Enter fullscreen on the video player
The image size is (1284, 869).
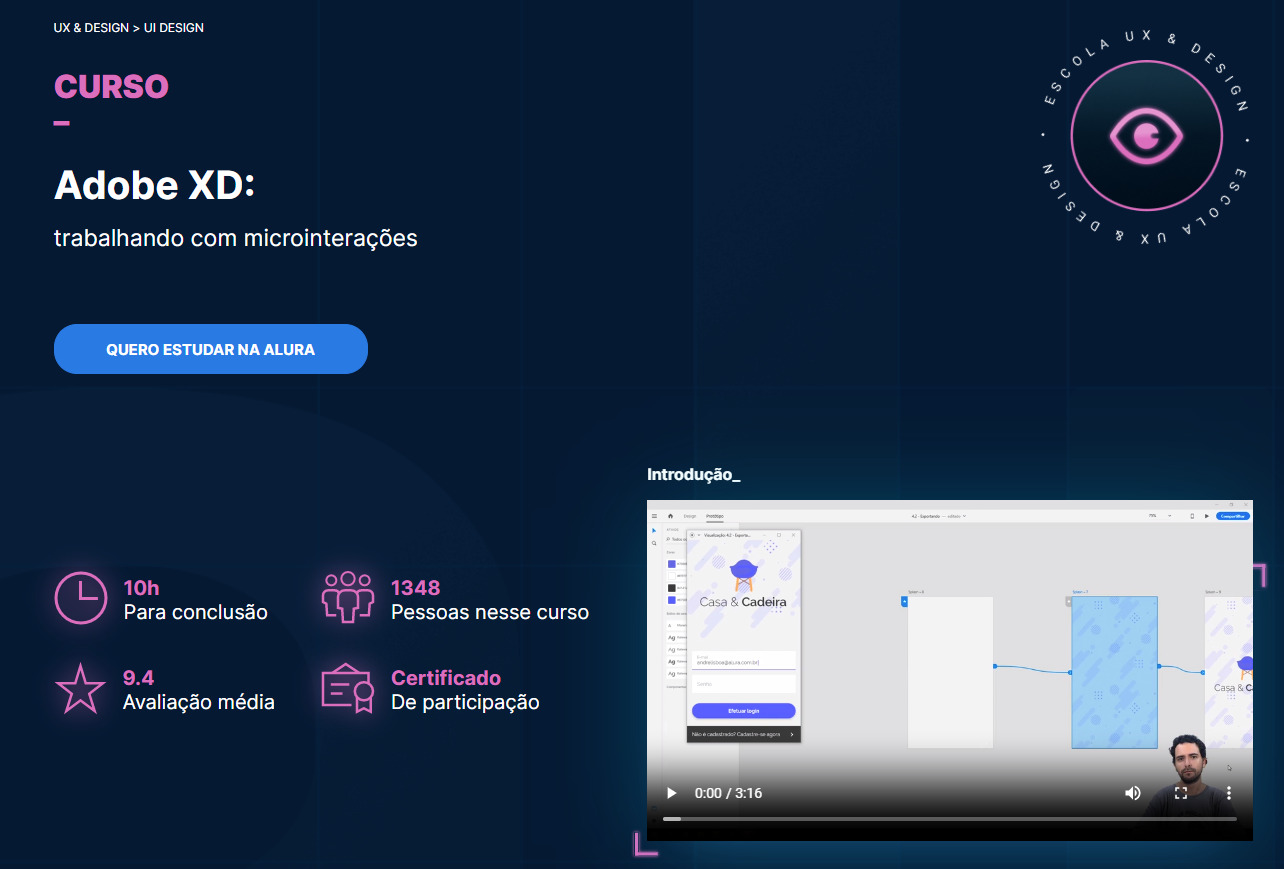click(1180, 793)
